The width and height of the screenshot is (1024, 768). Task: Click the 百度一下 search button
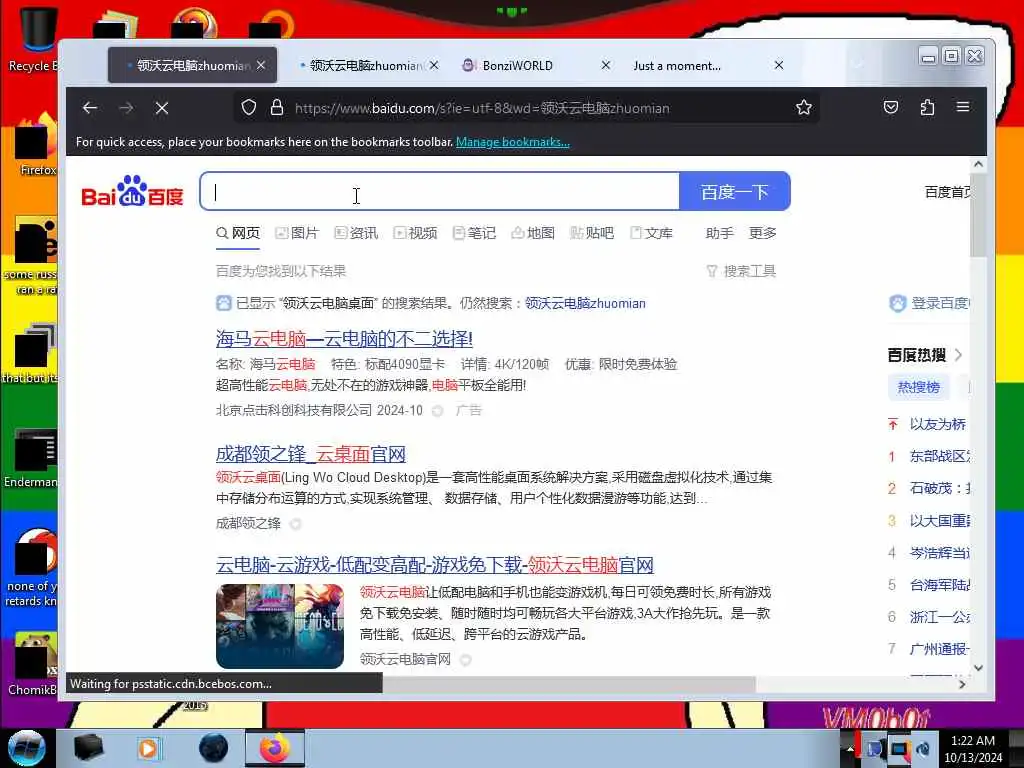(x=735, y=191)
